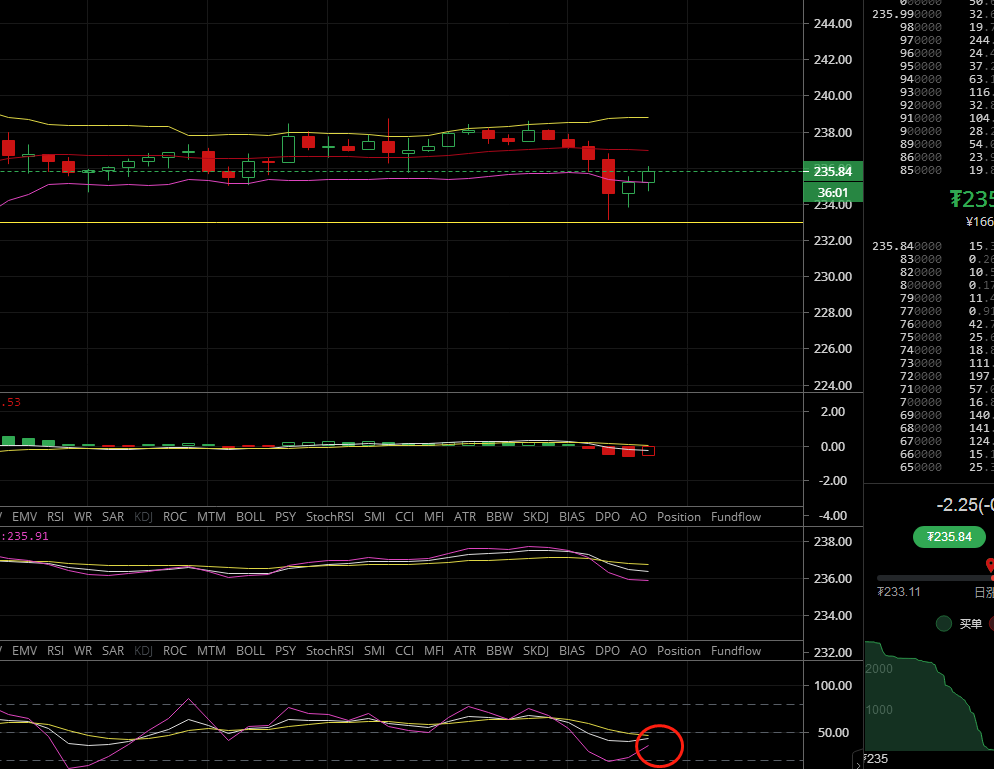Switch to SKDJ in the lower indicator row

pyautogui.click(x=536, y=651)
